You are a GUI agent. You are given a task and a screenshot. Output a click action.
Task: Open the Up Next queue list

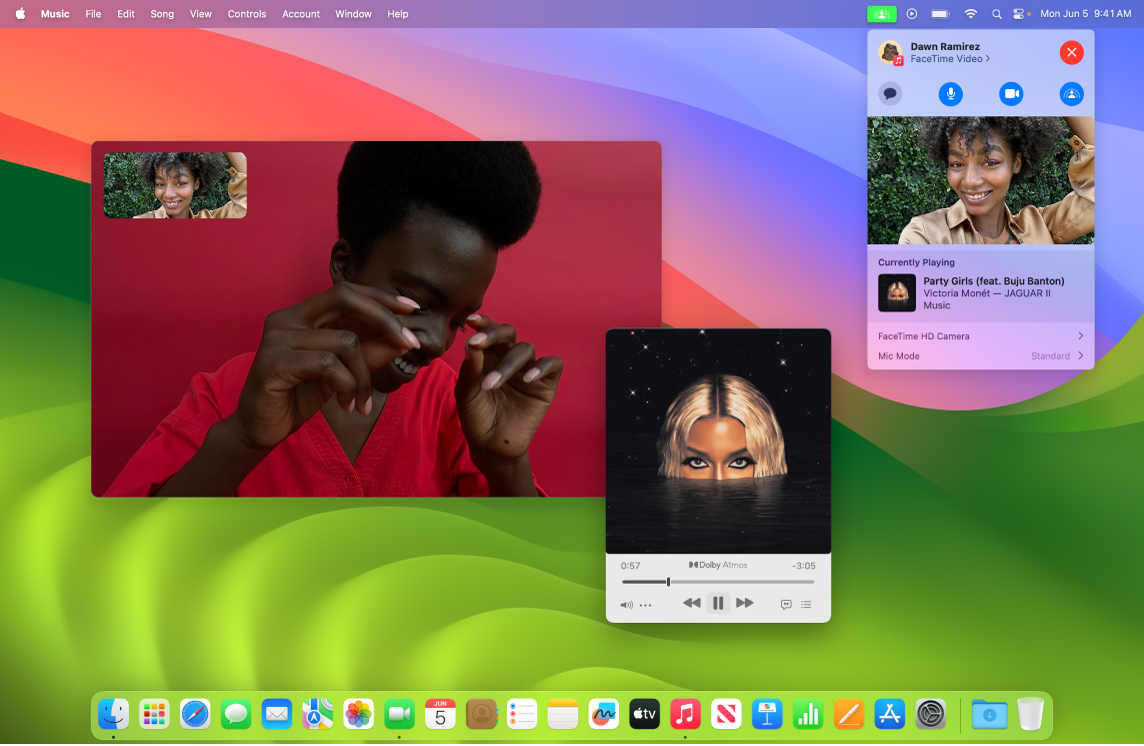806,603
